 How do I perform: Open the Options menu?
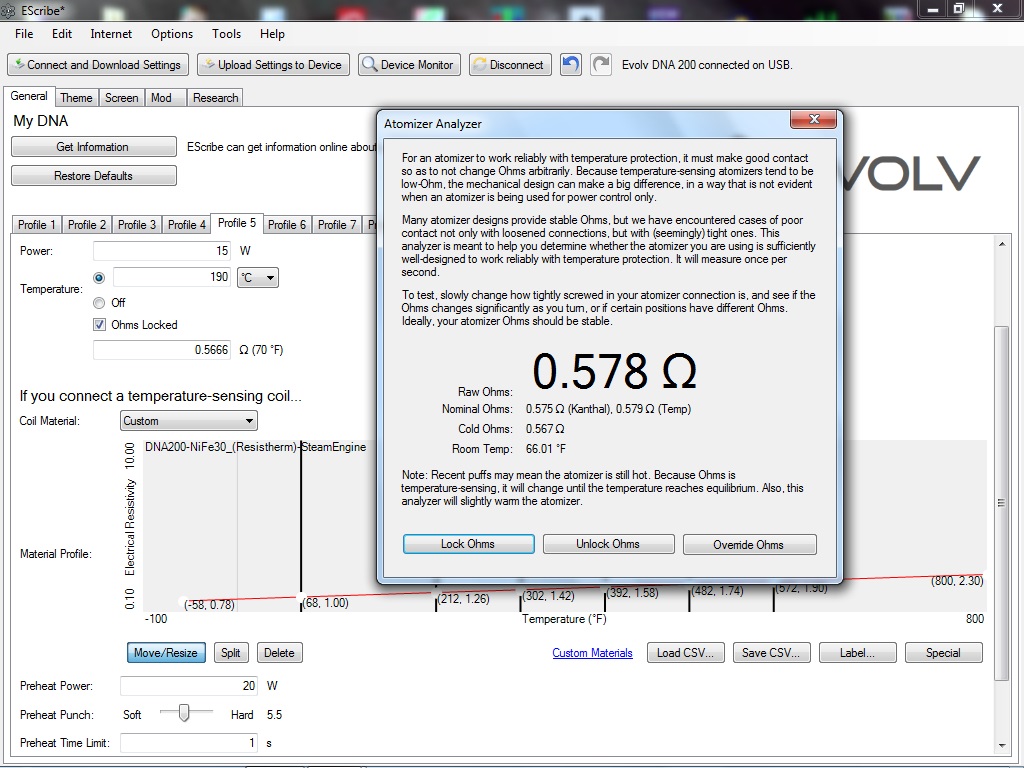(x=172, y=34)
